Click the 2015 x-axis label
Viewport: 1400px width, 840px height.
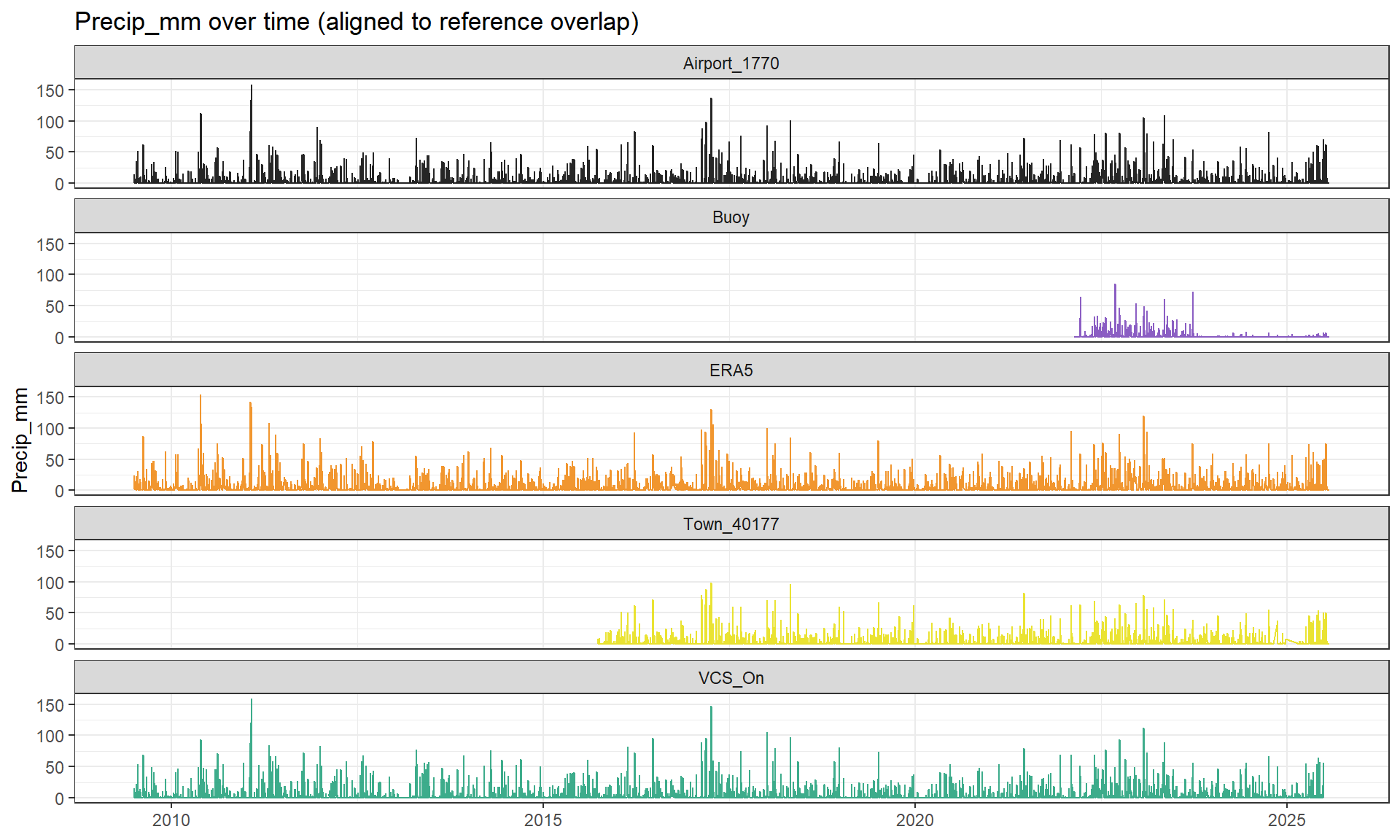[x=543, y=820]
